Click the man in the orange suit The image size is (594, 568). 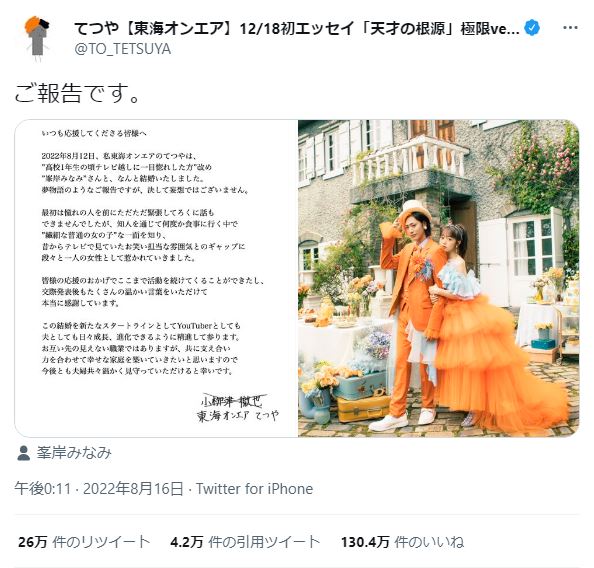pos(412,315)
